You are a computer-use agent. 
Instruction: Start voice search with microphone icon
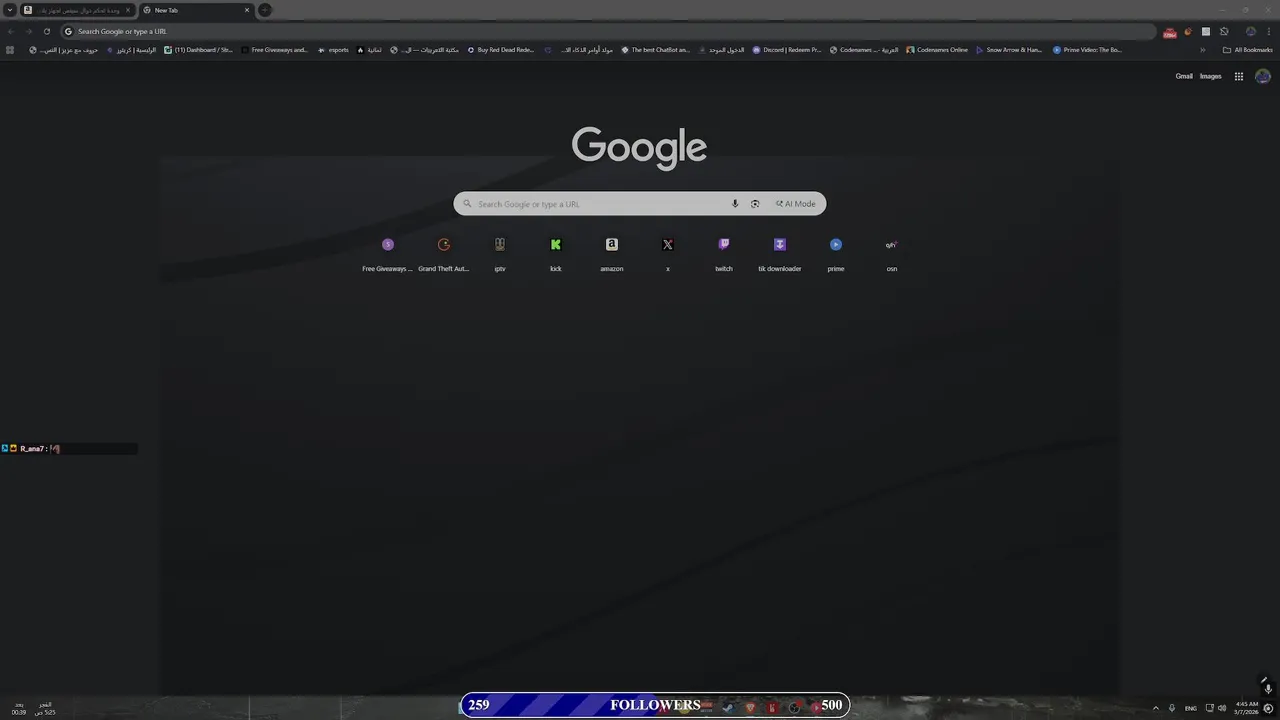tap(735, 204)
